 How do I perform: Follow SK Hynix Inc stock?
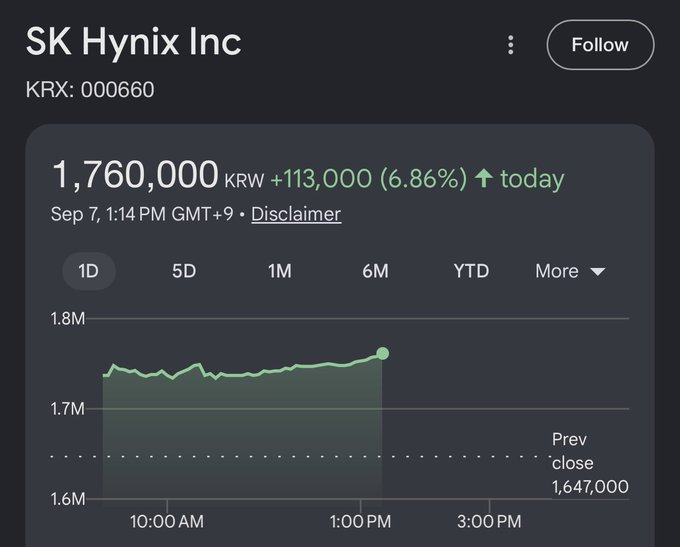[x=600, y=45]
